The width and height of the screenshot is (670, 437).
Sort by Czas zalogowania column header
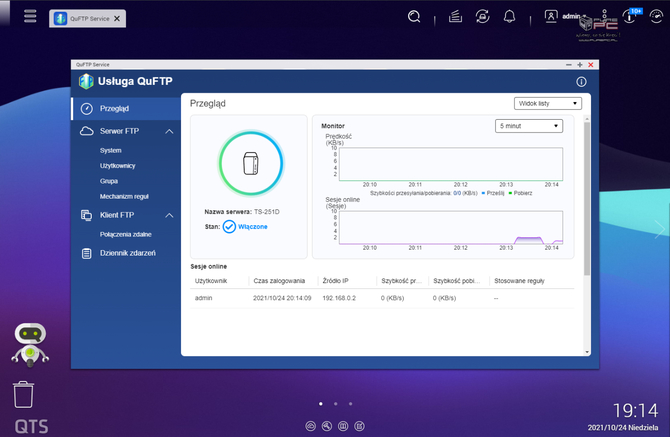(279, 281)
